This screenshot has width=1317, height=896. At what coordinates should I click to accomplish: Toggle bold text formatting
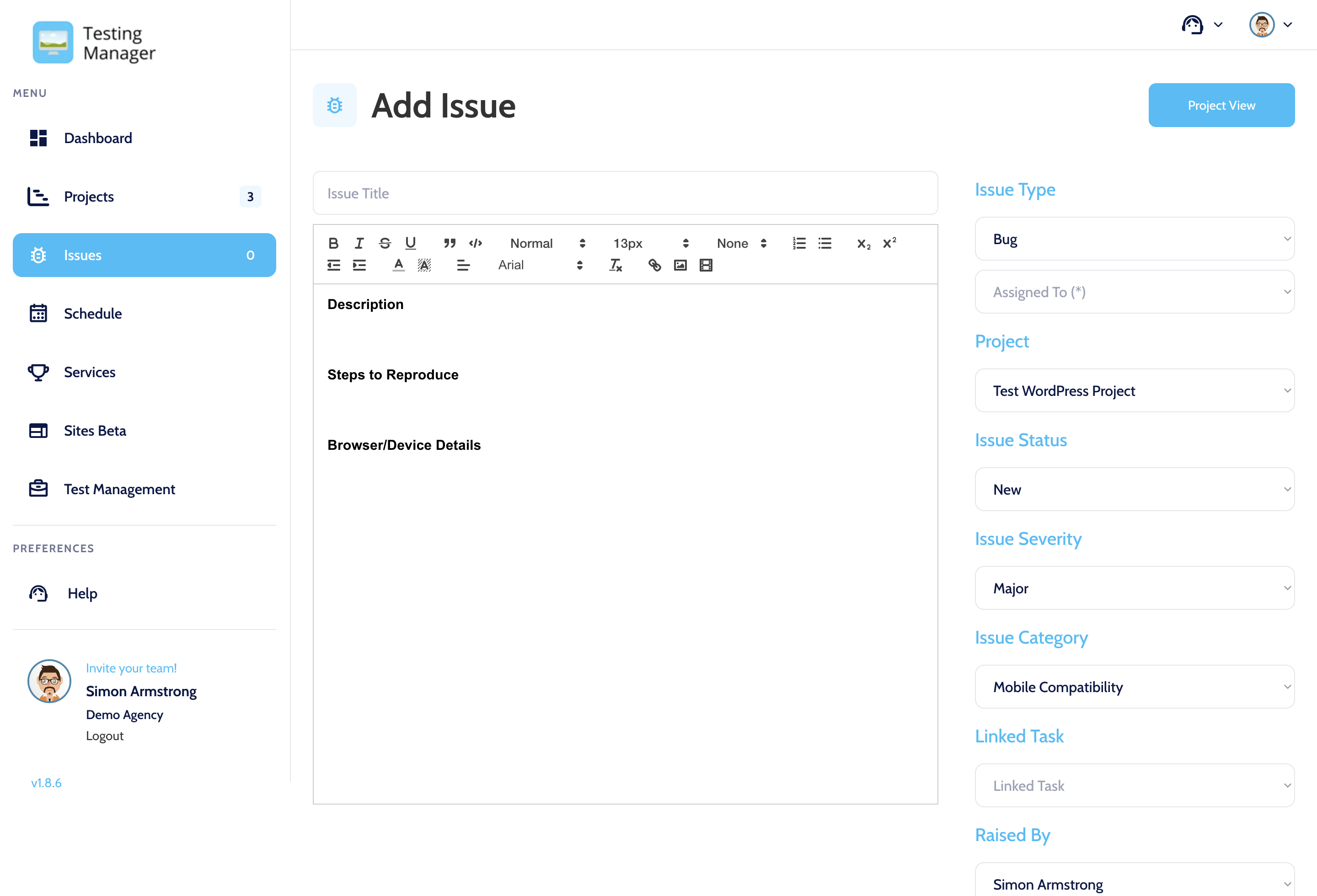334,243
